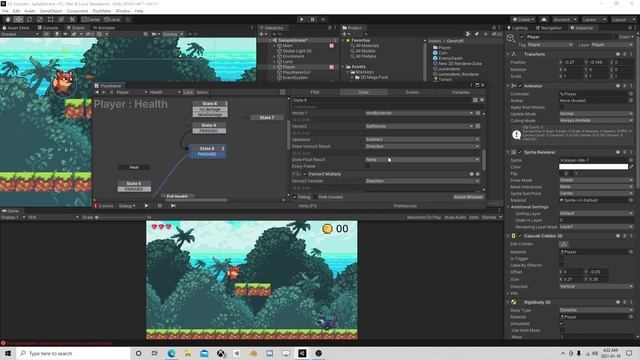Switch to PlayMaker Variables tab
The height and width of the screenshot is (360, 640).
[460, 92]
